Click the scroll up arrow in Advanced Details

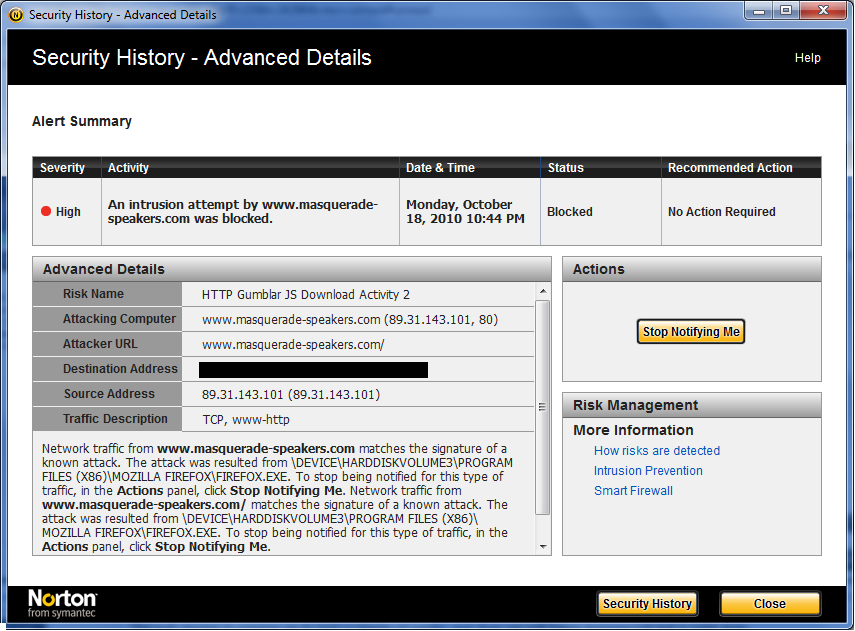(x=543, y=291)
